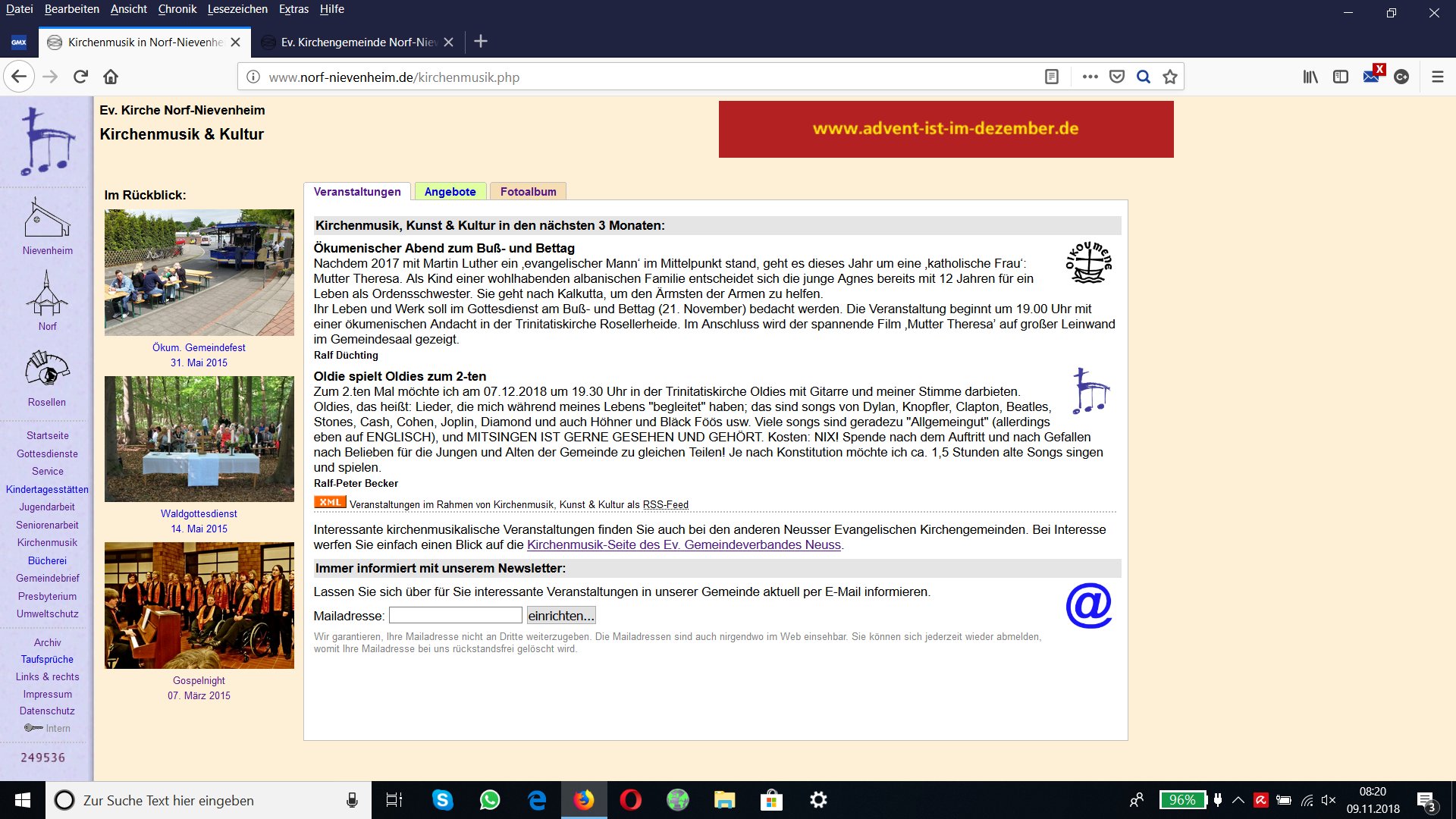The height and width of the screenshot is (819, 1456).
Task: Launch Opera browser from taskbar
Action: click(x=630, y=800)
